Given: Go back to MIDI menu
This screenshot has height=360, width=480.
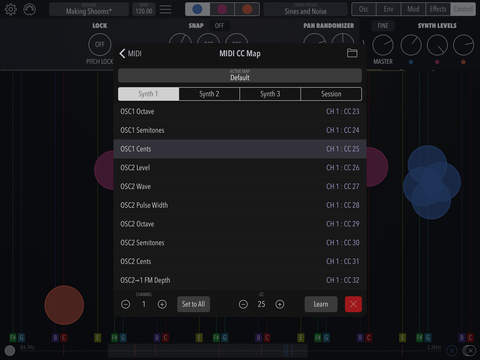Looking at the screenshot, I should point(130,53).
